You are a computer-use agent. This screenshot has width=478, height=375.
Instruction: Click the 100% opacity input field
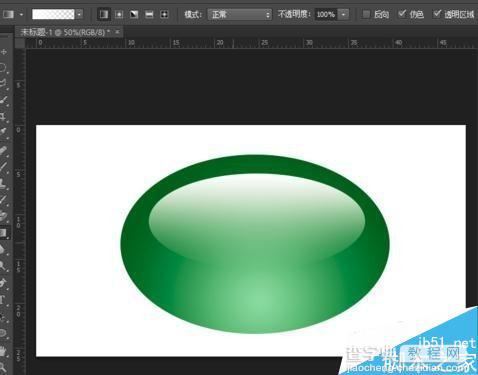(326, 14)
